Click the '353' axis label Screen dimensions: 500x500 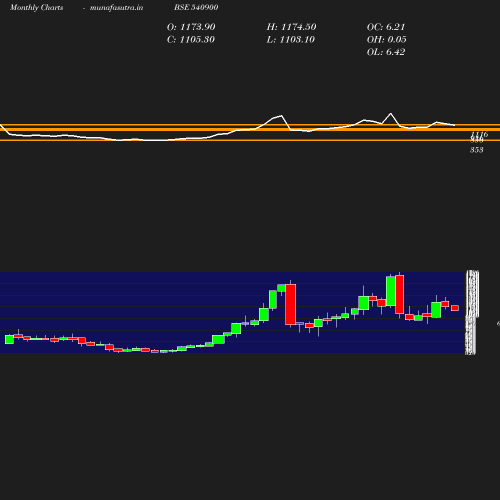pos(477,150)
